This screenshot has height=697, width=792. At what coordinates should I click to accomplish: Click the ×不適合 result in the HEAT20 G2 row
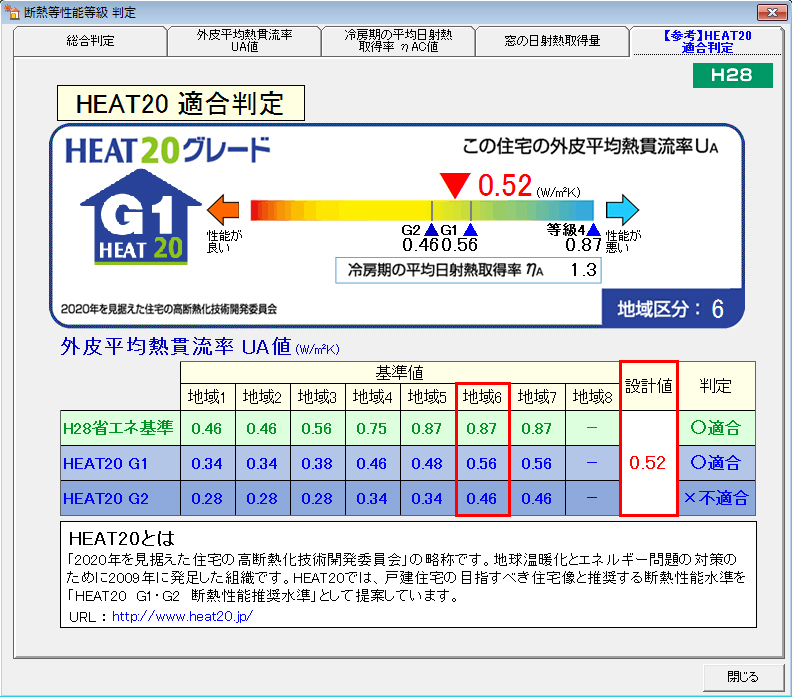[716, 499]
